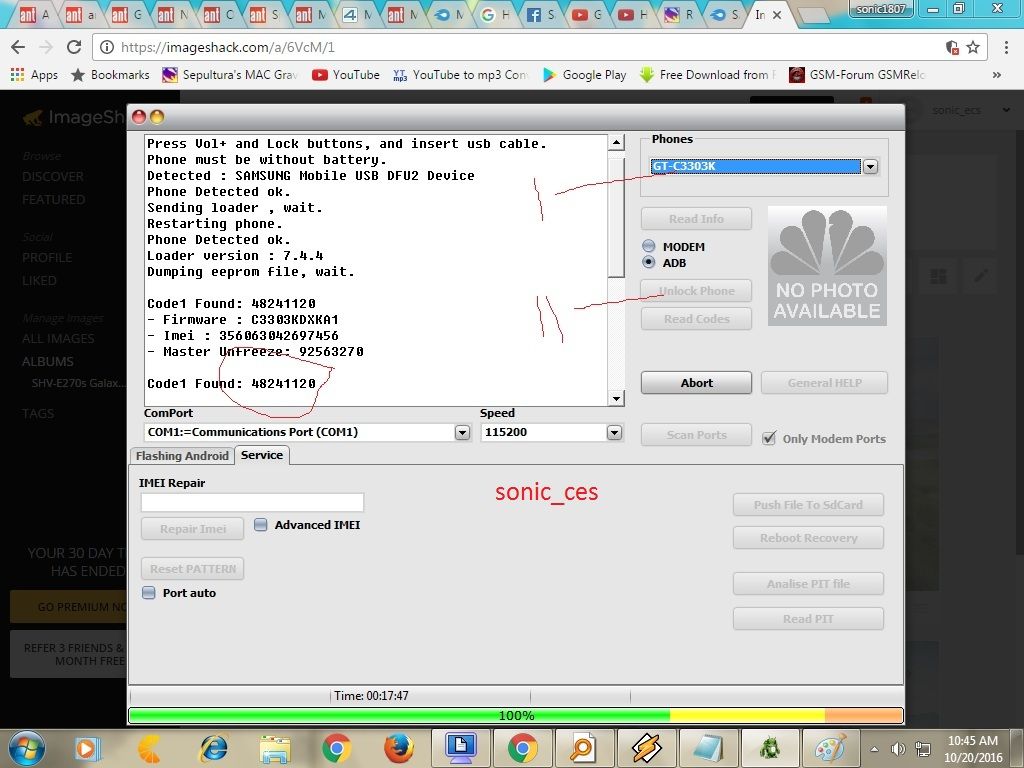Launch Internet Explorer from the taskbar
This screenshot has height=768, width=1024.
(x=213, y=747)
